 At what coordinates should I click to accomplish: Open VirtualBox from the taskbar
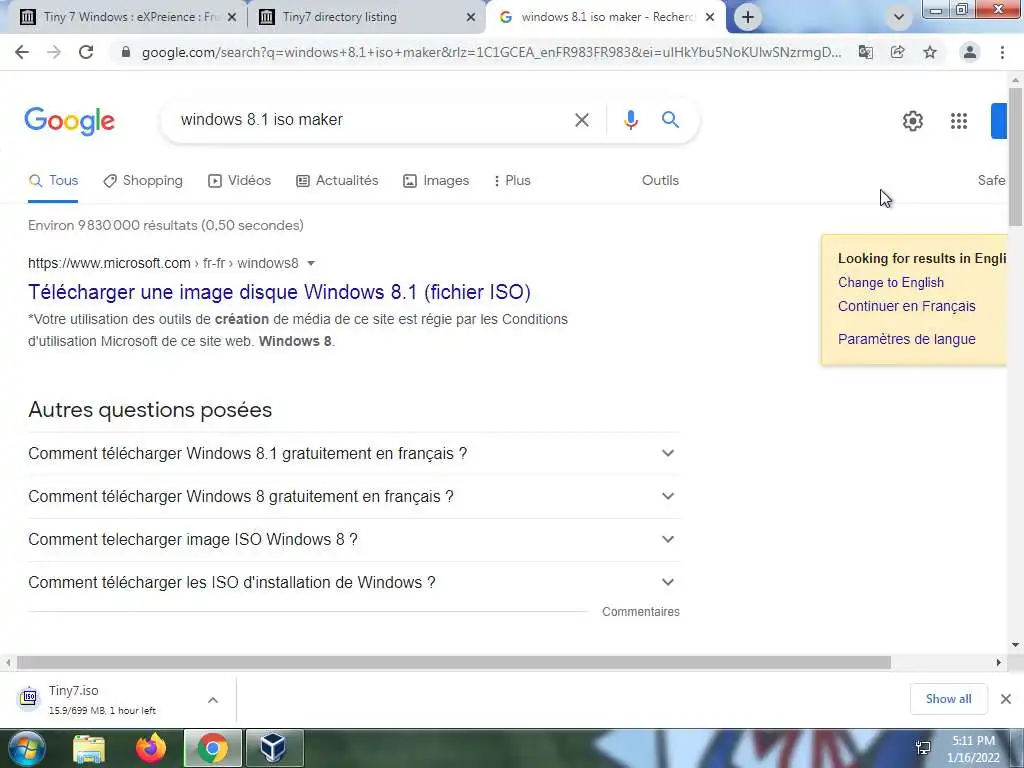pyautogui.click(x=273, y=749)
